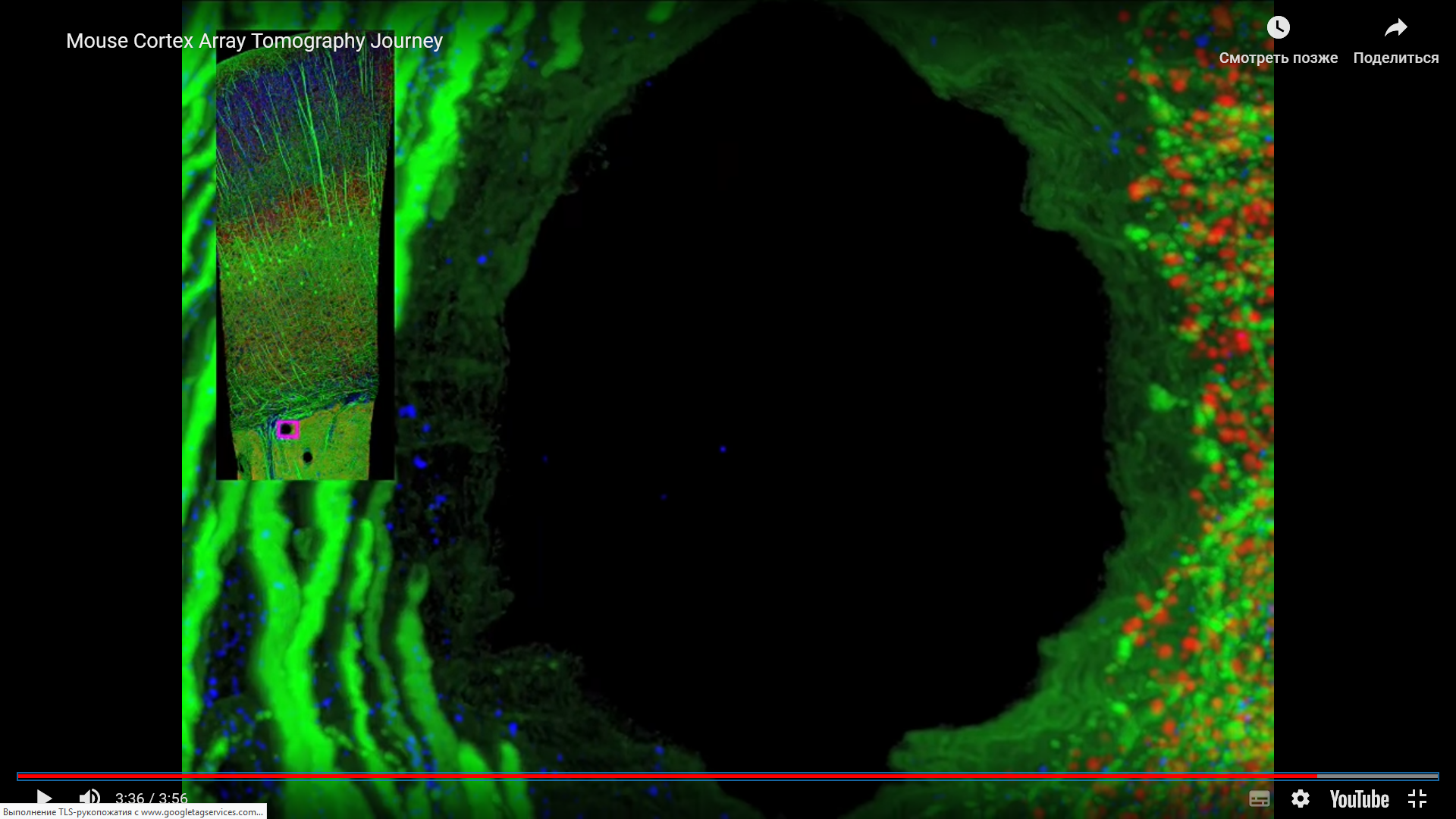
Task: Click the 'Смотреть позже' label
Action: 1278,58
